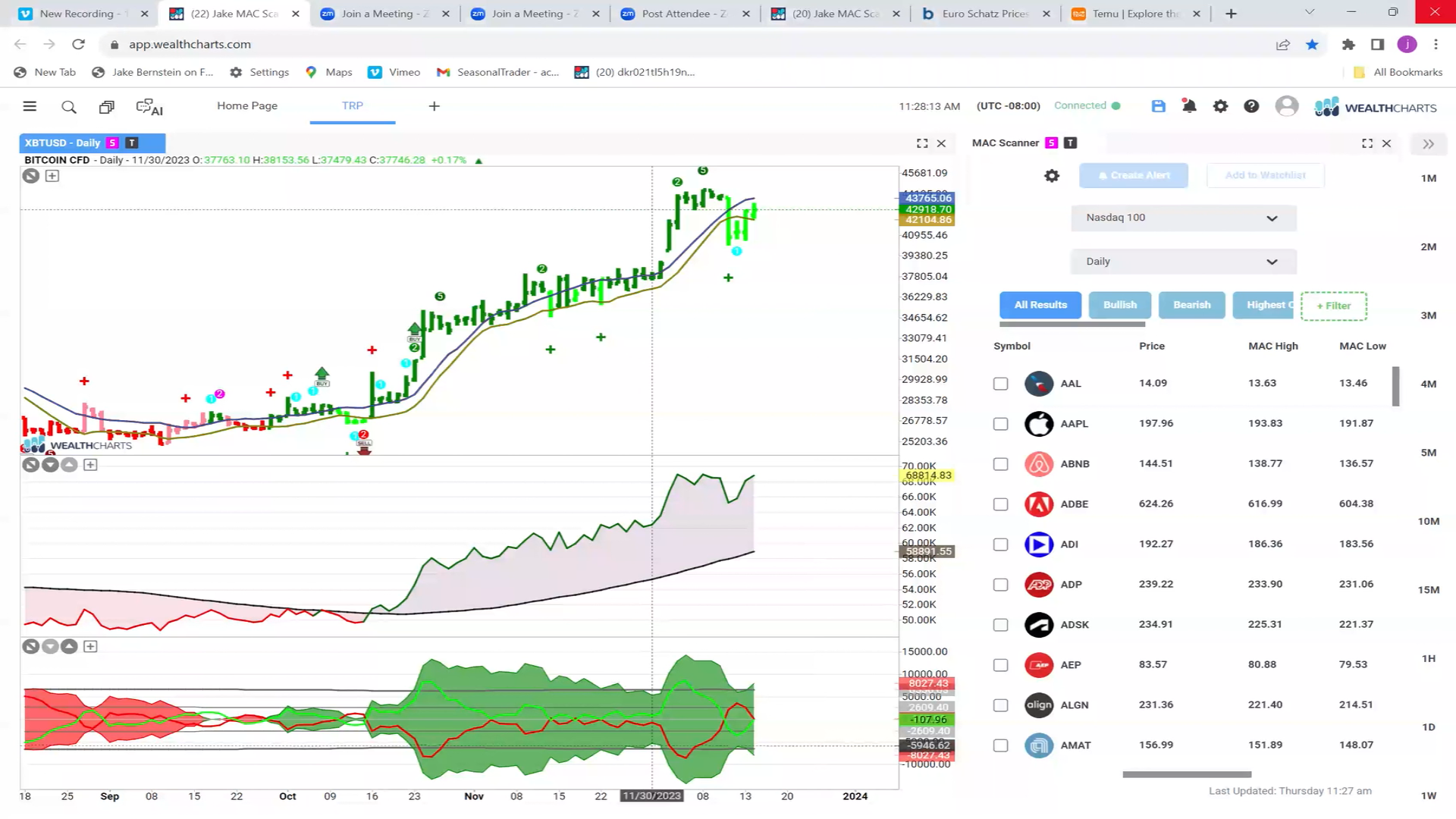Close the XBTUSD chart panel
Image resolution: width=1456 pixels, height=819 pixels.
pos(941,143)
